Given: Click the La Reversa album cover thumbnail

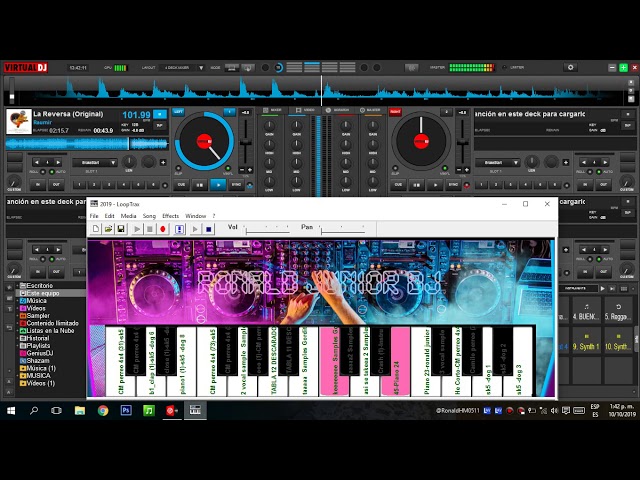Looking at the screenshot, I should point(19,121).
